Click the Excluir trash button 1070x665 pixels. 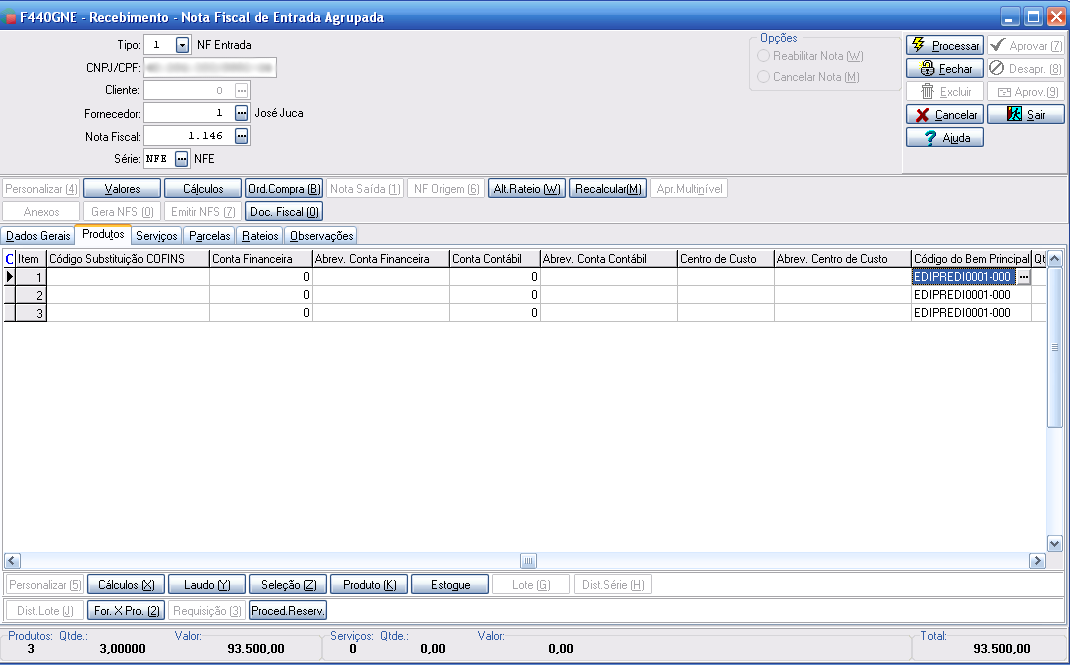tap(944, 91)
